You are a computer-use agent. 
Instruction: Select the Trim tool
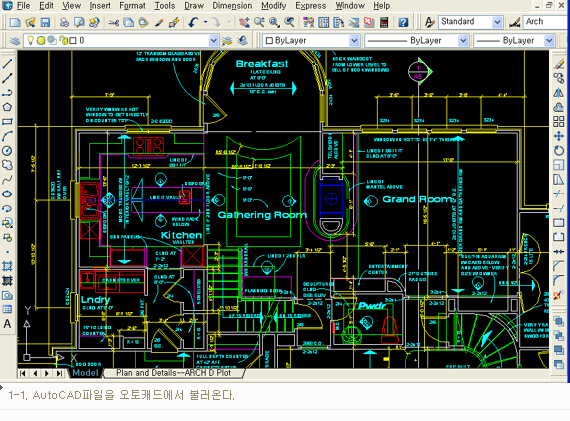point(559,194)
